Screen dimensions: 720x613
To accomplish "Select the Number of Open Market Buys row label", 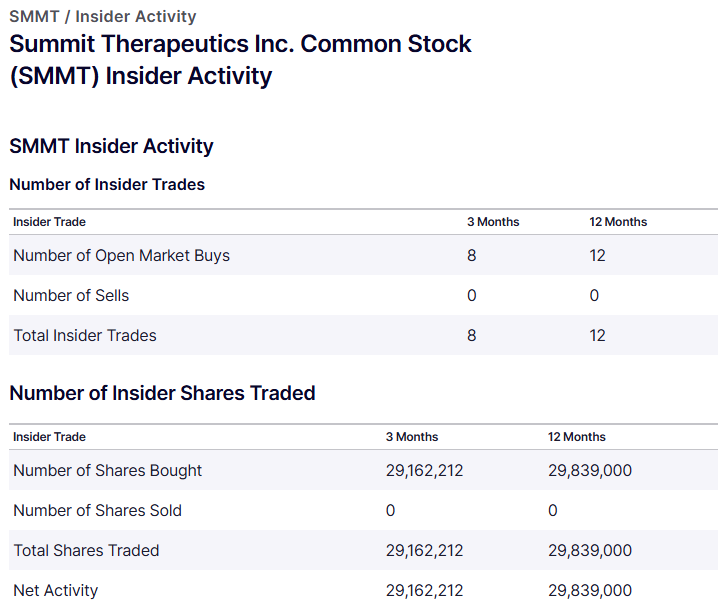I will [x=121, y=255].
